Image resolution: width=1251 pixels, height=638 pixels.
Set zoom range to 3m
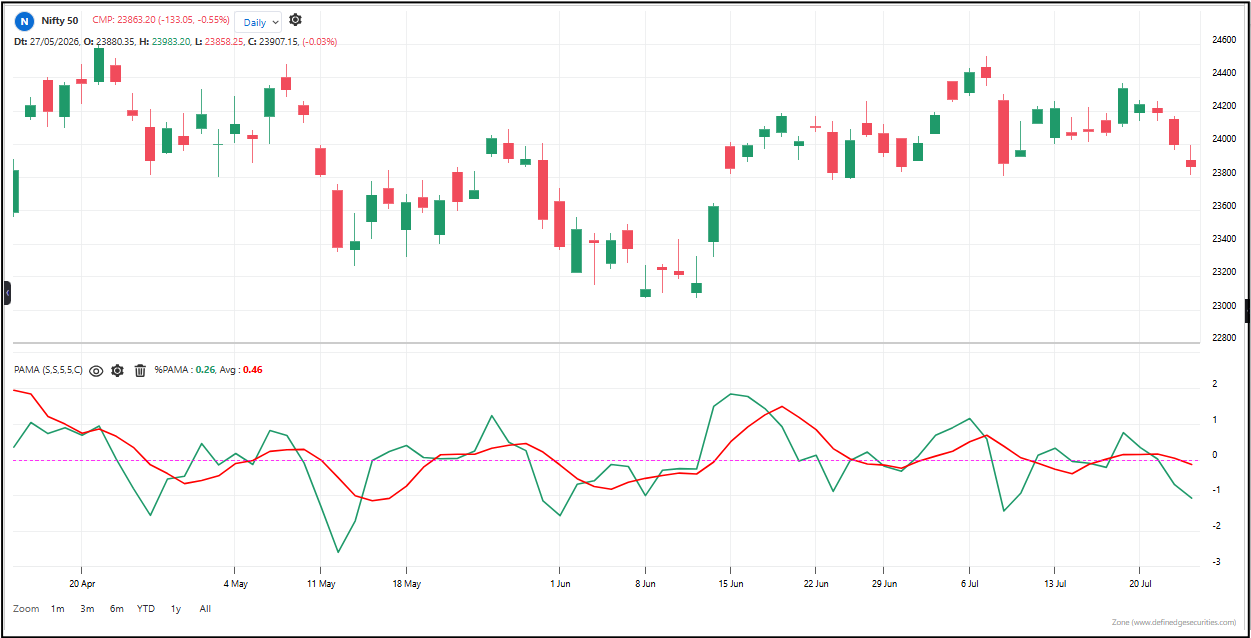(x=87, y=608)
